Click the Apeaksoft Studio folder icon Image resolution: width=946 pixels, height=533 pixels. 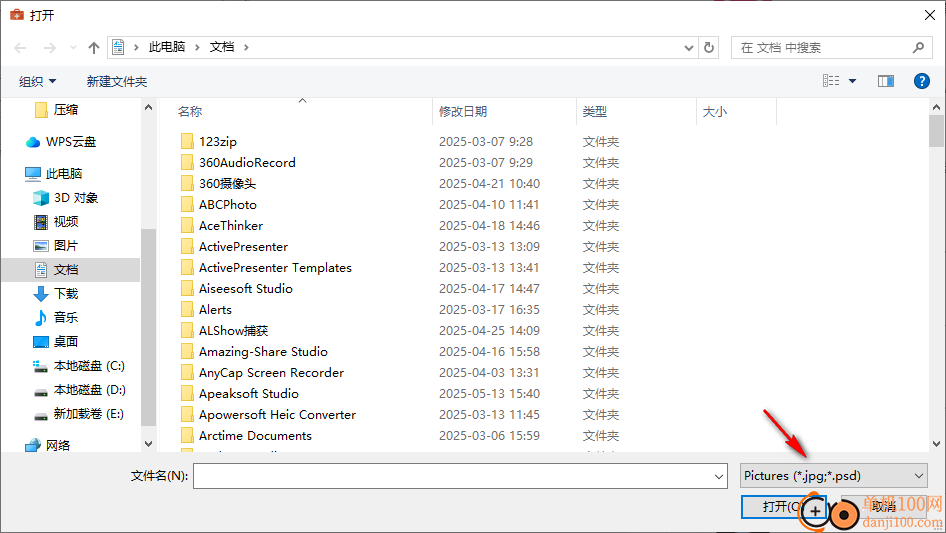187,394
